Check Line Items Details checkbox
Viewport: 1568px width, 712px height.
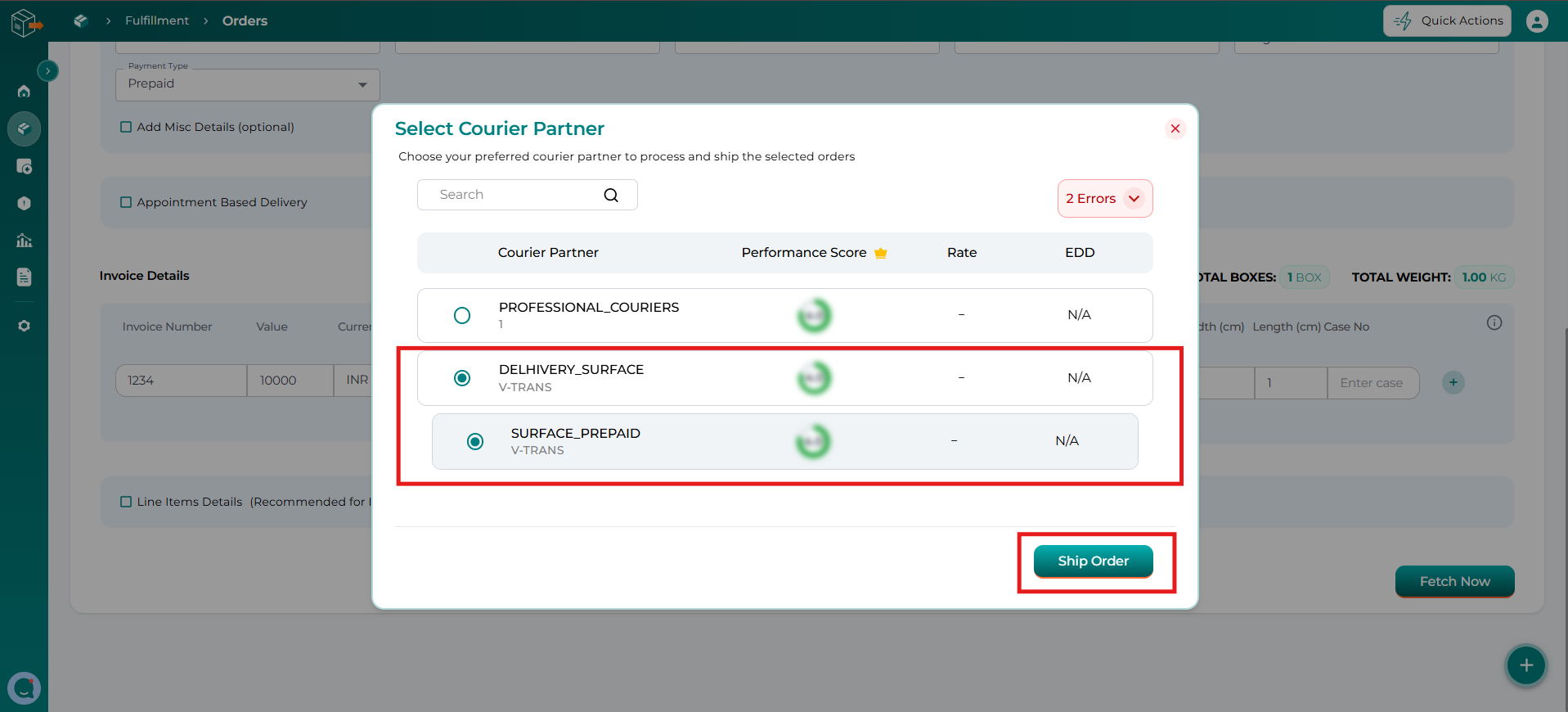pyautogui.click(x=126, y=502)
